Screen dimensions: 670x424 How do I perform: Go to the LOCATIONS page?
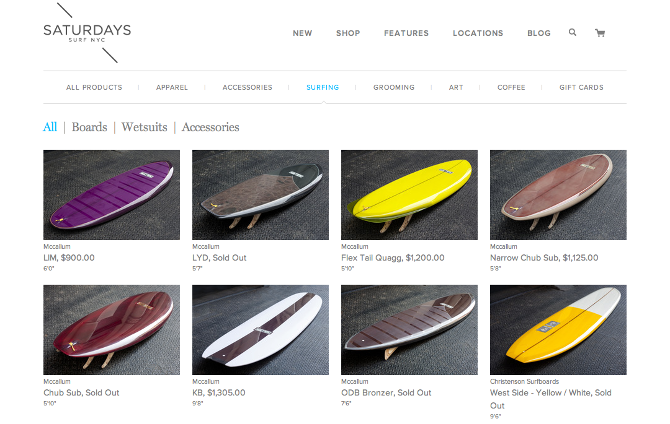(478, 33)
